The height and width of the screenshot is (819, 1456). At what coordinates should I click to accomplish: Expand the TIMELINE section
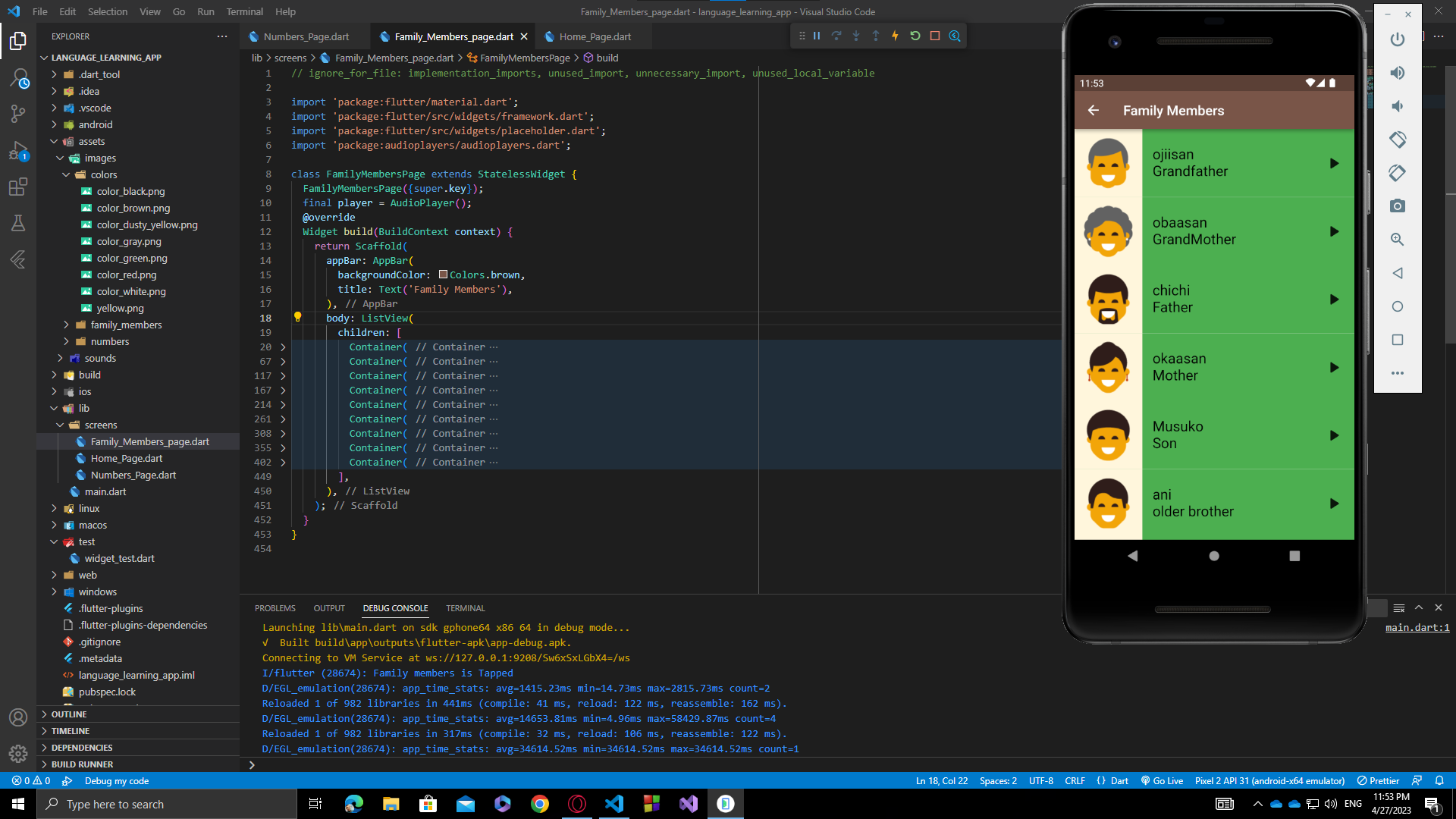139,731
